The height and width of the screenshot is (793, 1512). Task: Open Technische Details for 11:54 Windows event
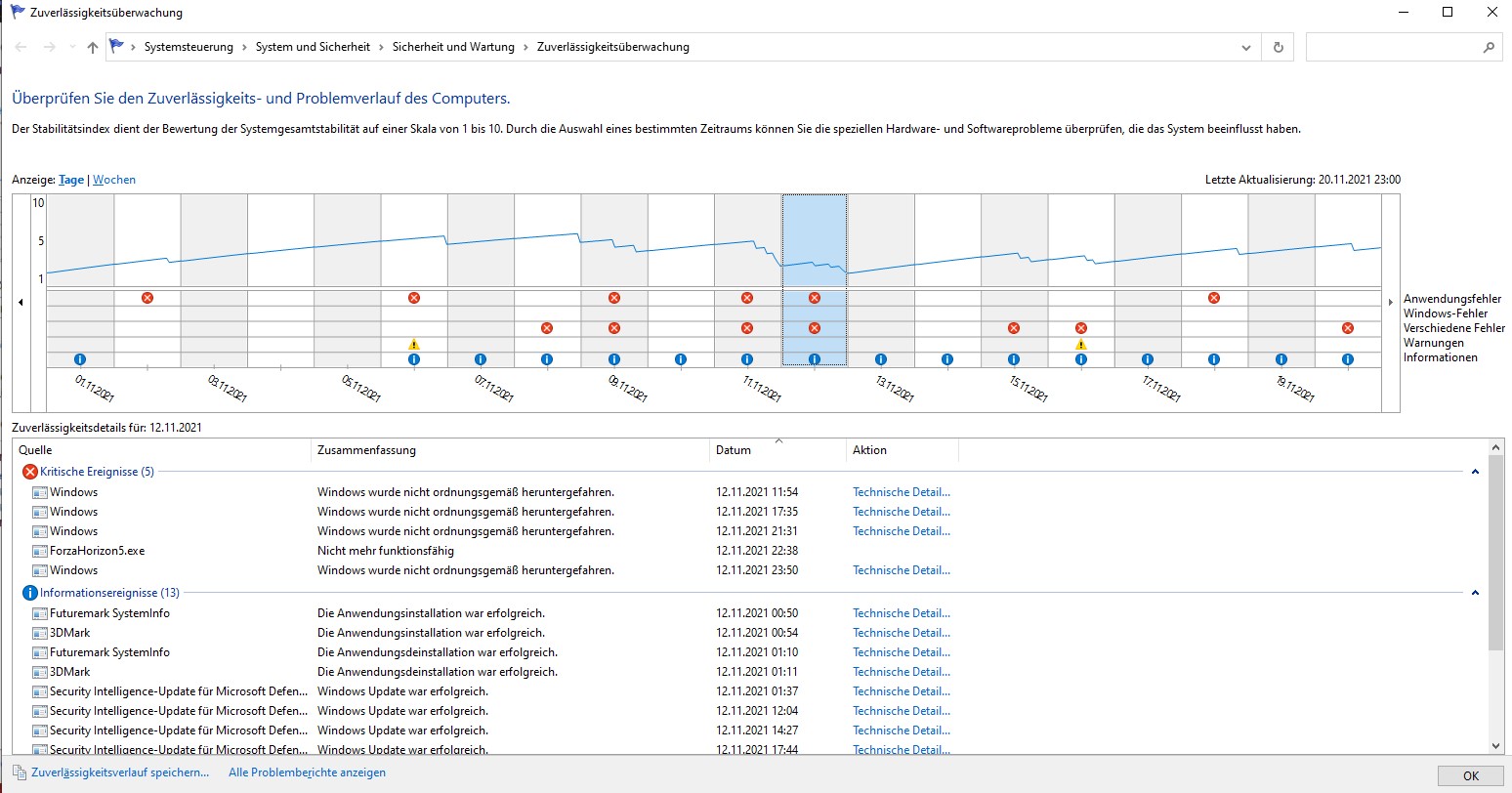pos(902,492)
